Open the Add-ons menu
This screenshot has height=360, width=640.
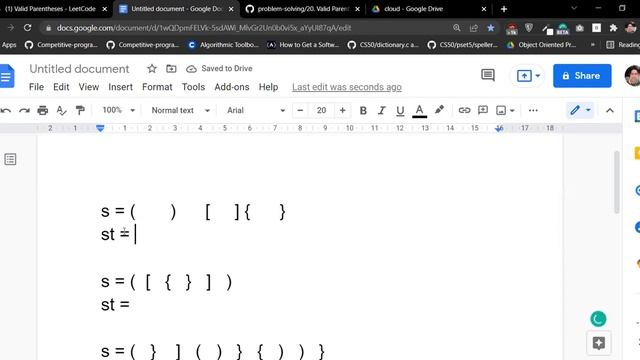231,87
